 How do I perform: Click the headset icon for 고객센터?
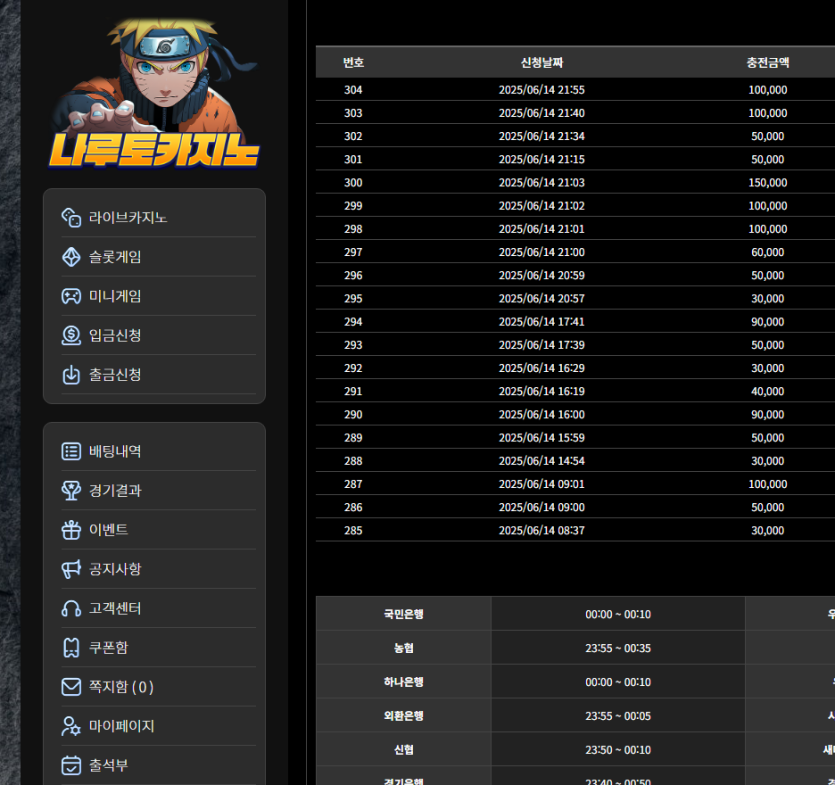point(71,608)
